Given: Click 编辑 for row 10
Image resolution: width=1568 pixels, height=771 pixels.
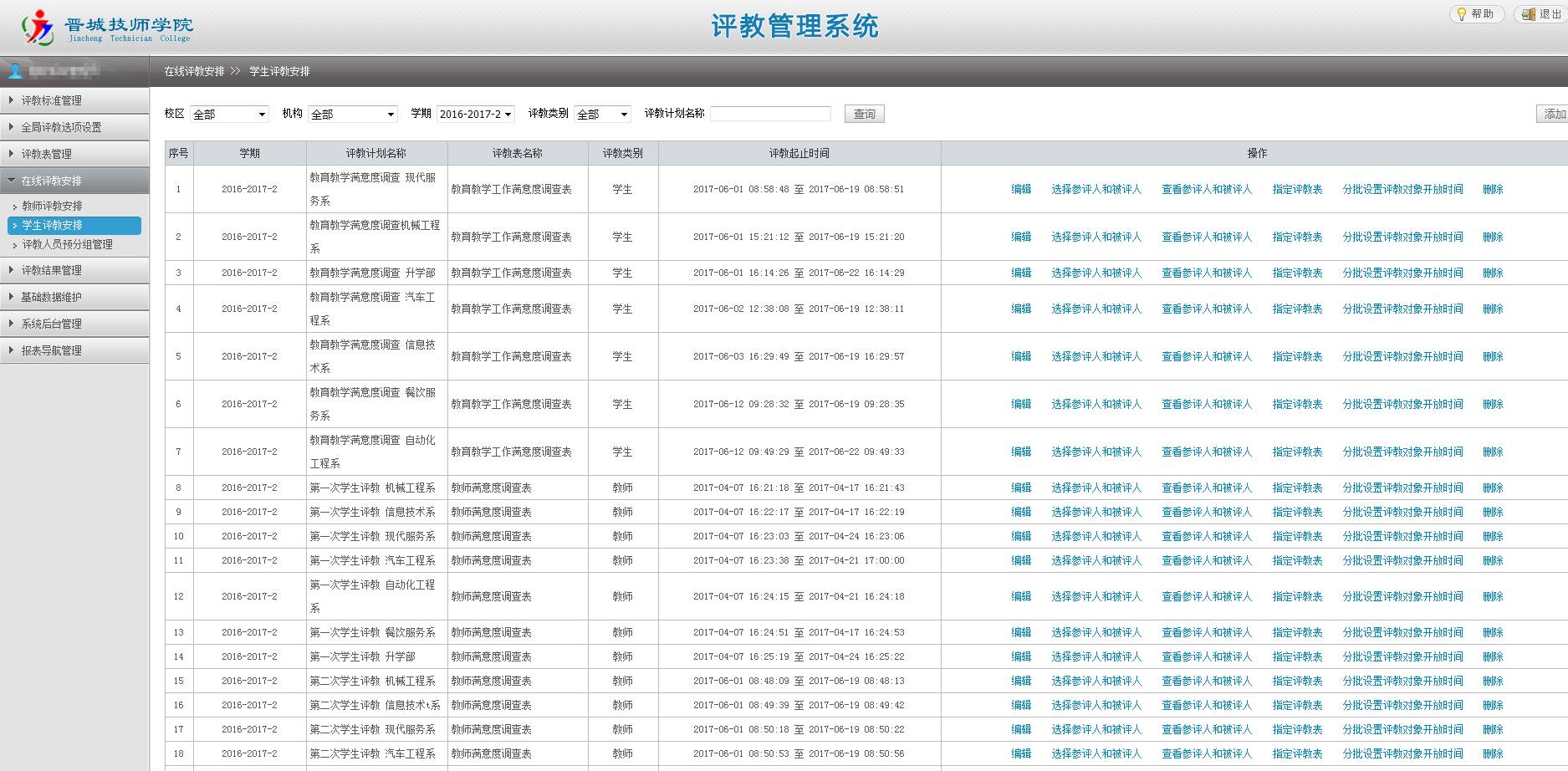Looking at the screenshot, I should pyautogui.click(x=1021, y=536).
